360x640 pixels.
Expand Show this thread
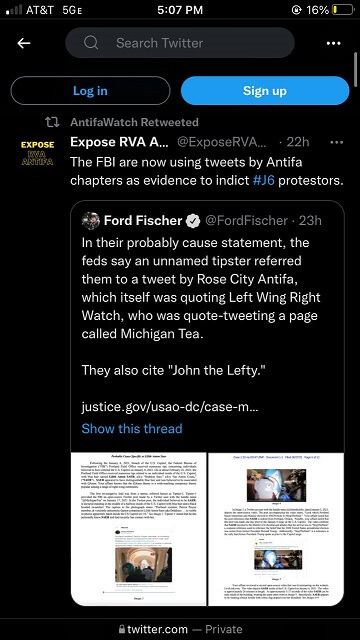point(132,429)
